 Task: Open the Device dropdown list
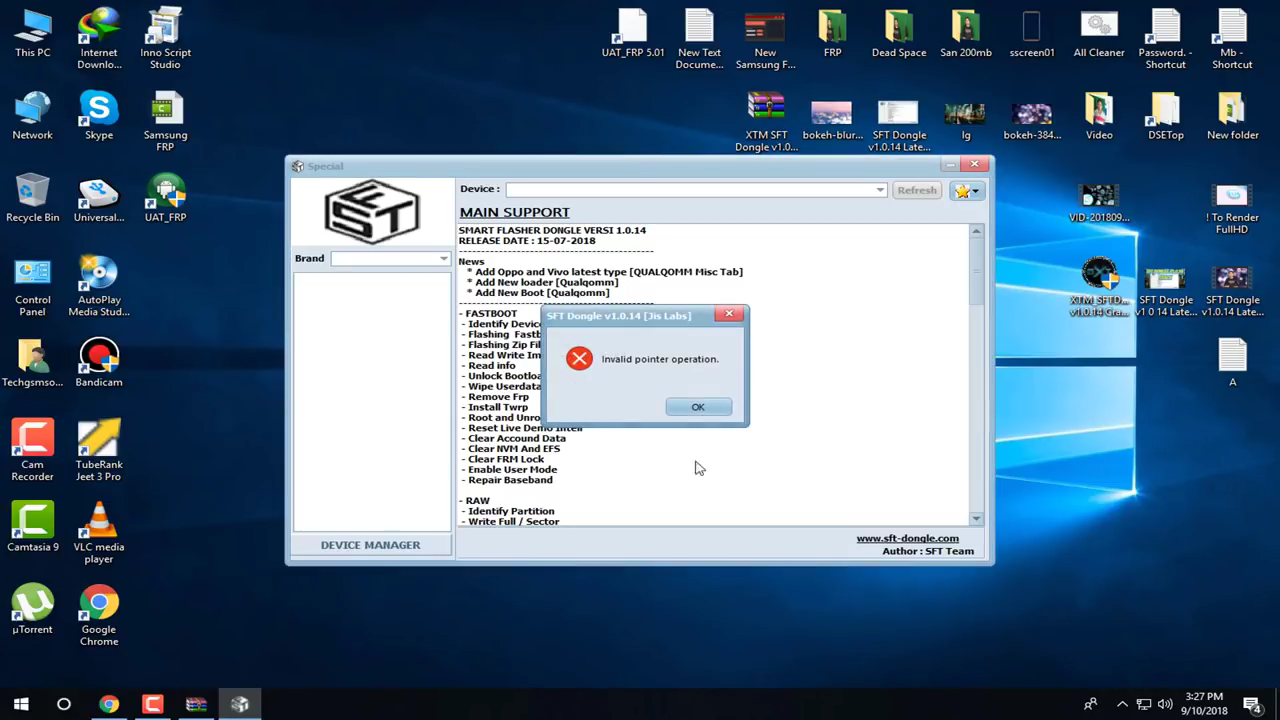tap(880, 190)
